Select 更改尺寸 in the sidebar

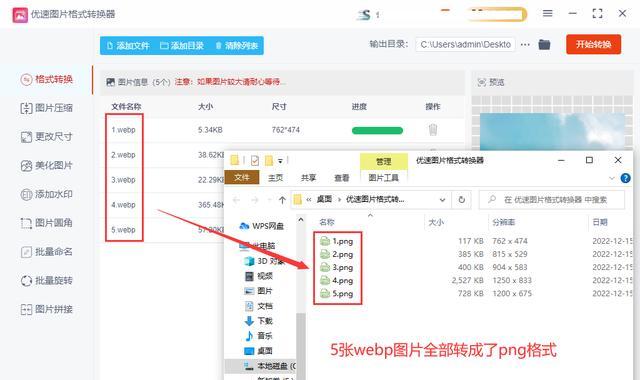tap(47, 137)
